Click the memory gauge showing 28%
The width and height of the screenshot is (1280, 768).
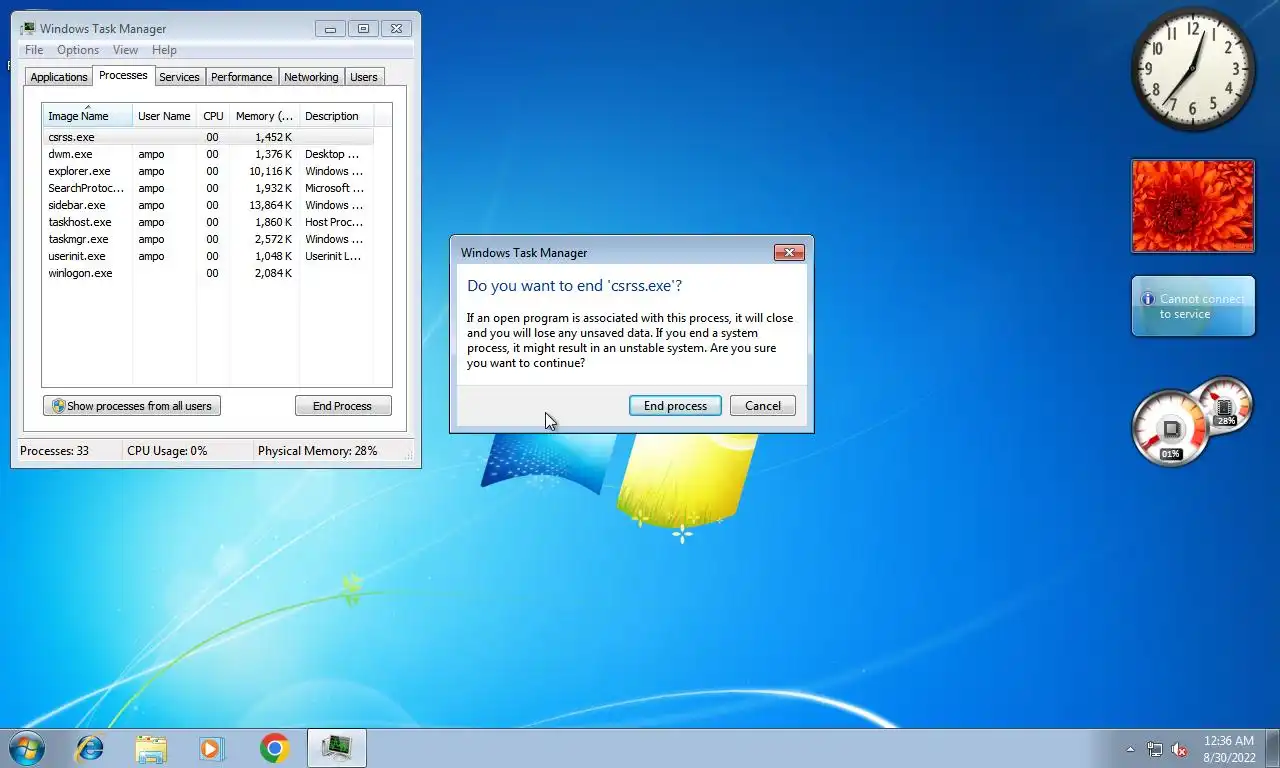coord(1225,404)
